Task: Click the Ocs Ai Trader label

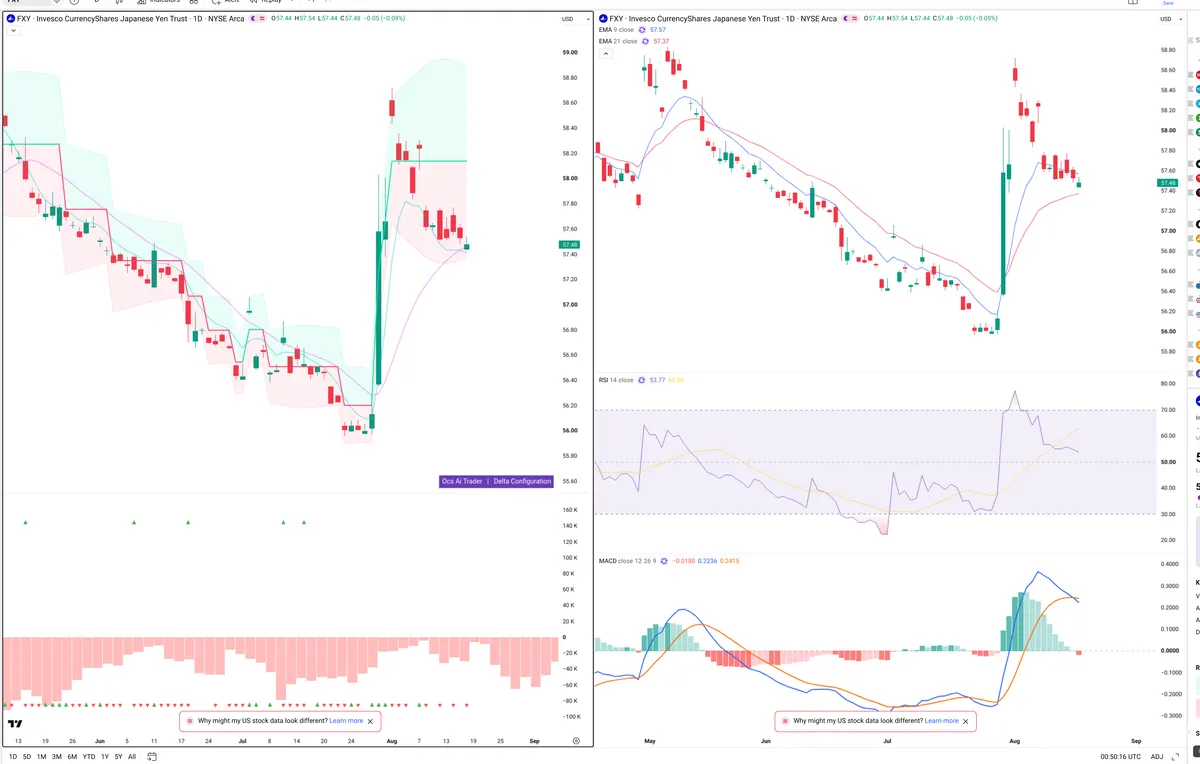Action: [x=462, y=481]
